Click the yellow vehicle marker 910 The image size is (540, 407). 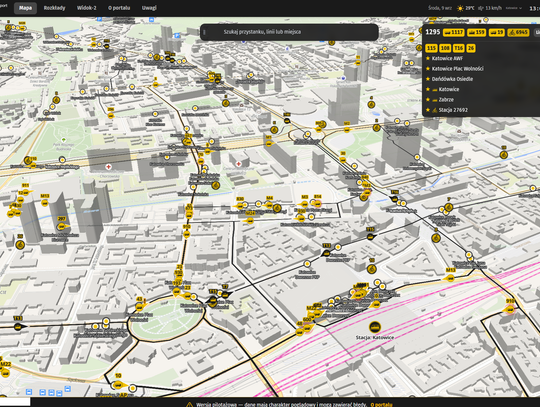click(510, 309)
